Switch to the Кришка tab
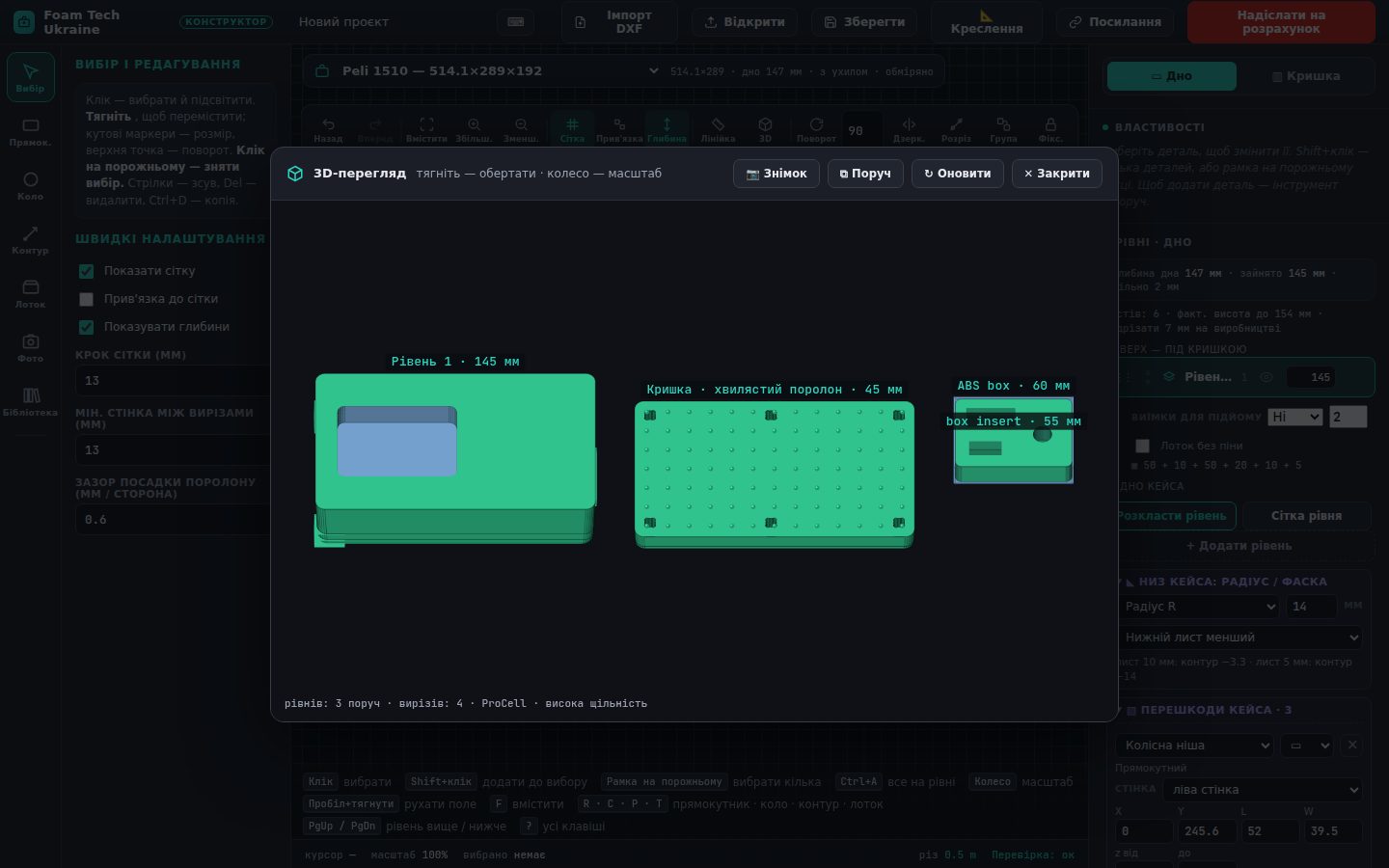Image resolution: width=1389 pixels, height=868 pixels. pyautogui.click(x=1306, y=76)
